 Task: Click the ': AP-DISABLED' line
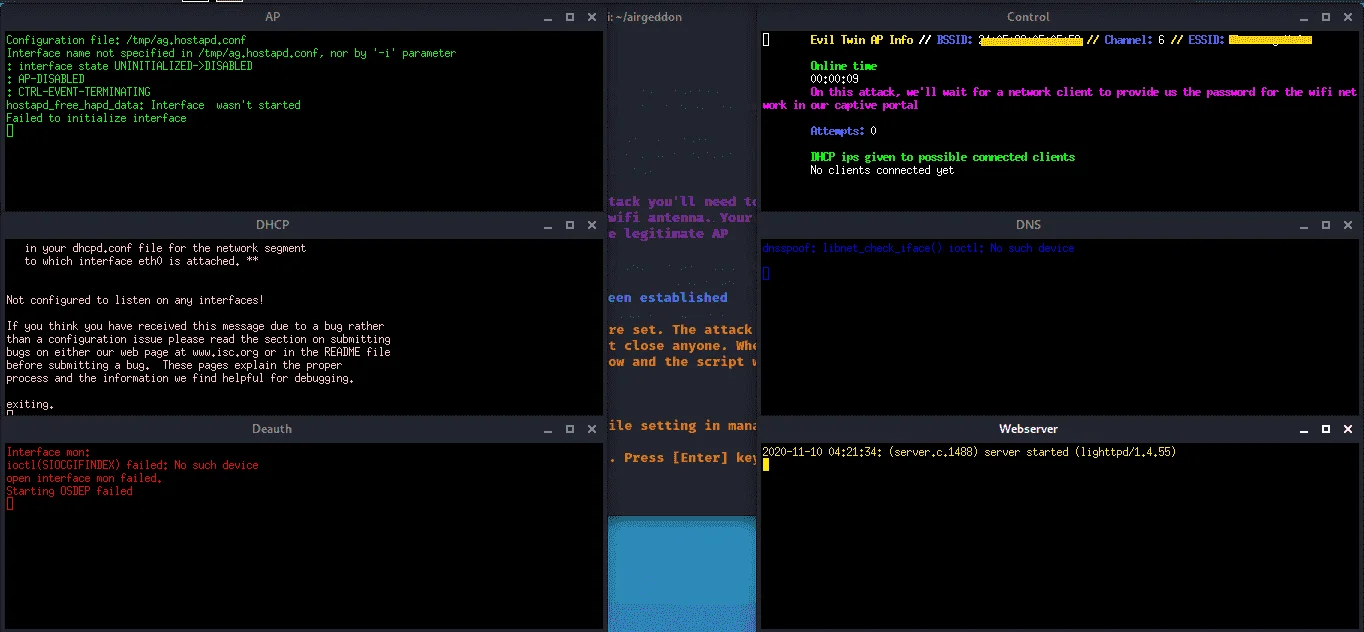45,79
